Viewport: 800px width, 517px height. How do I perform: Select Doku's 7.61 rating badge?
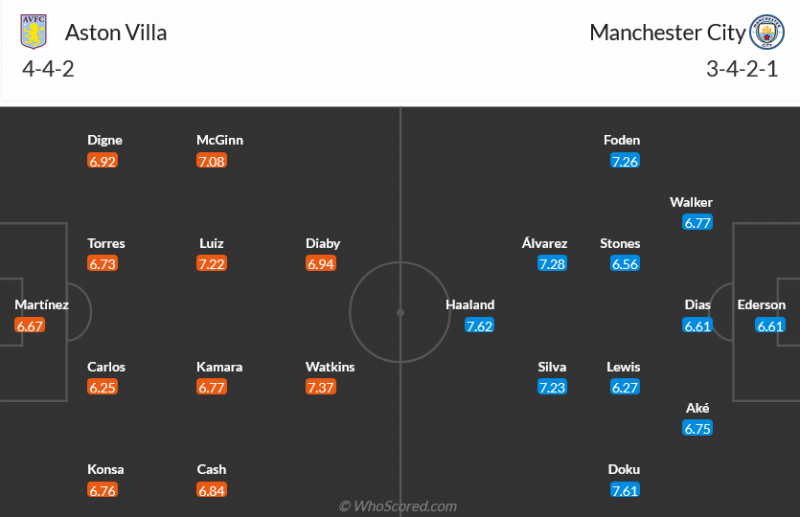tap(625, 490)
